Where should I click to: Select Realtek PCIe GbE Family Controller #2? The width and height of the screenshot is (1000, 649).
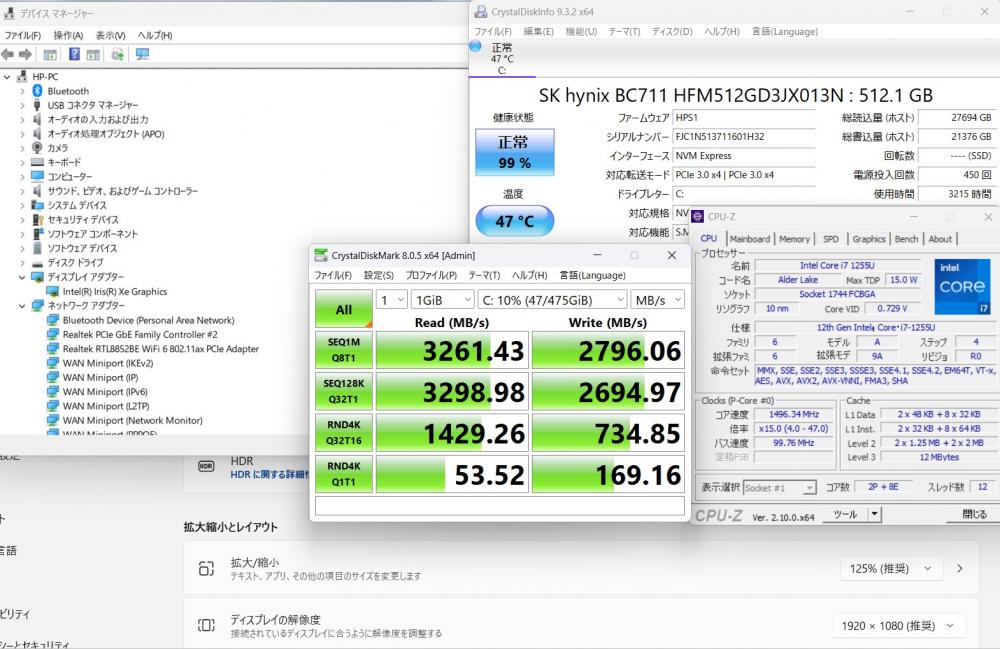coord(140,334)
